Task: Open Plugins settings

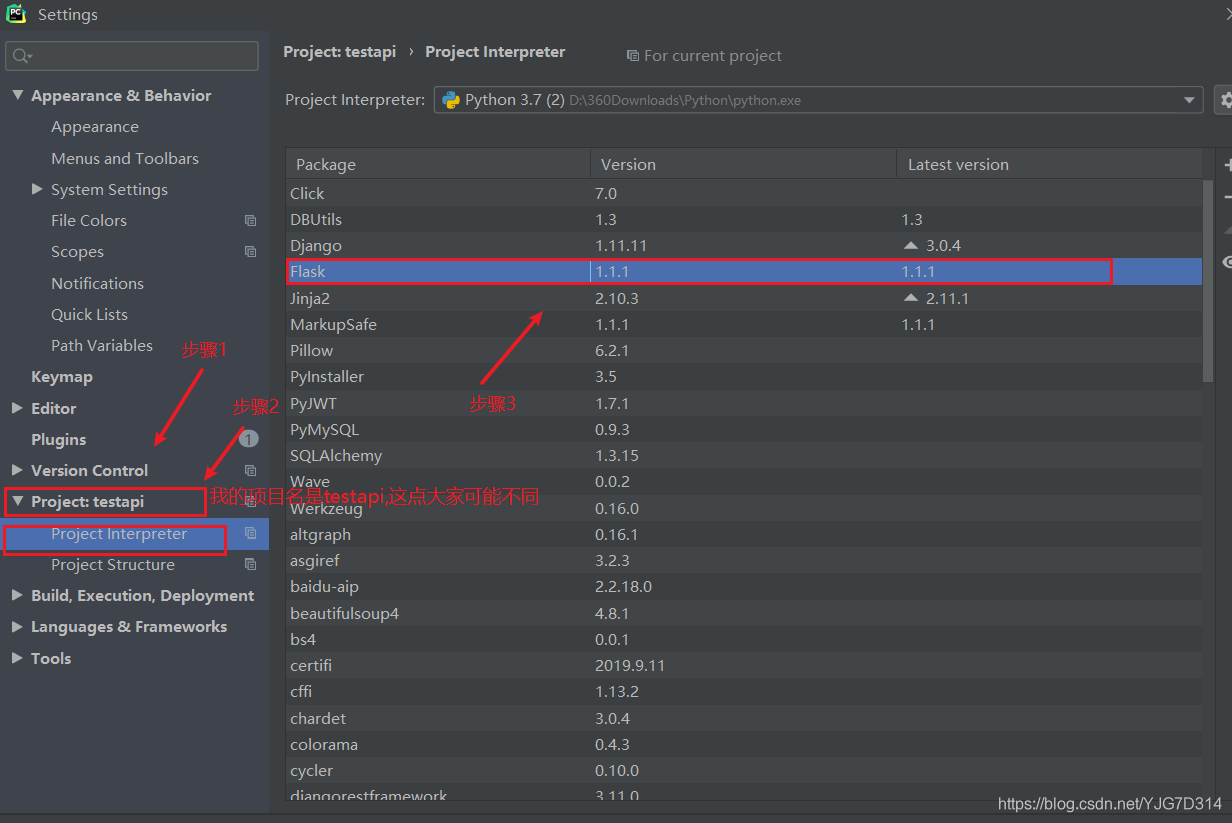Action: pos(58,439)
